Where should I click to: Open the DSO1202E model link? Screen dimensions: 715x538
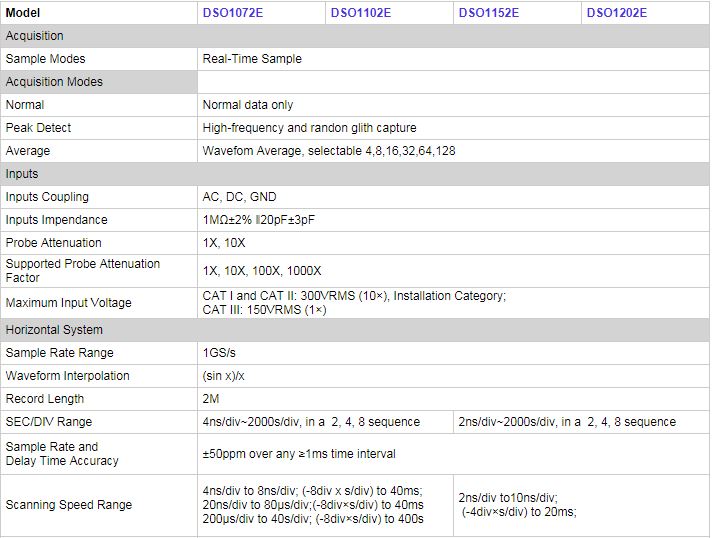[617, 13]
